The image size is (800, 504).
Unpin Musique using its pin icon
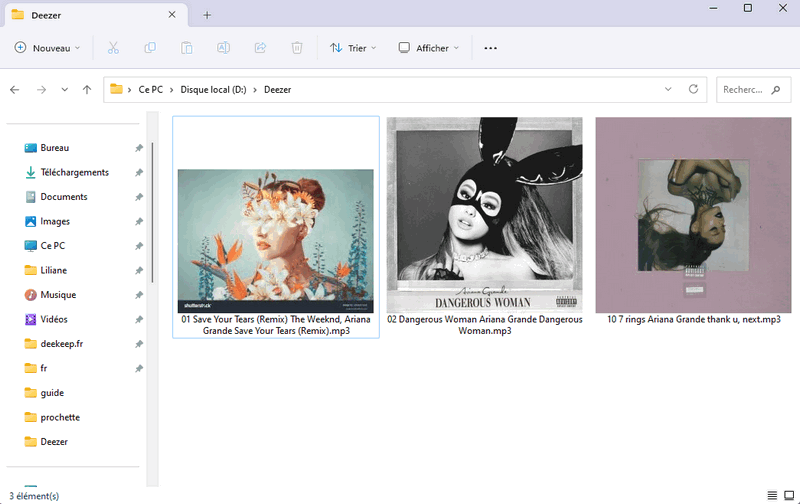coord(139,295)
